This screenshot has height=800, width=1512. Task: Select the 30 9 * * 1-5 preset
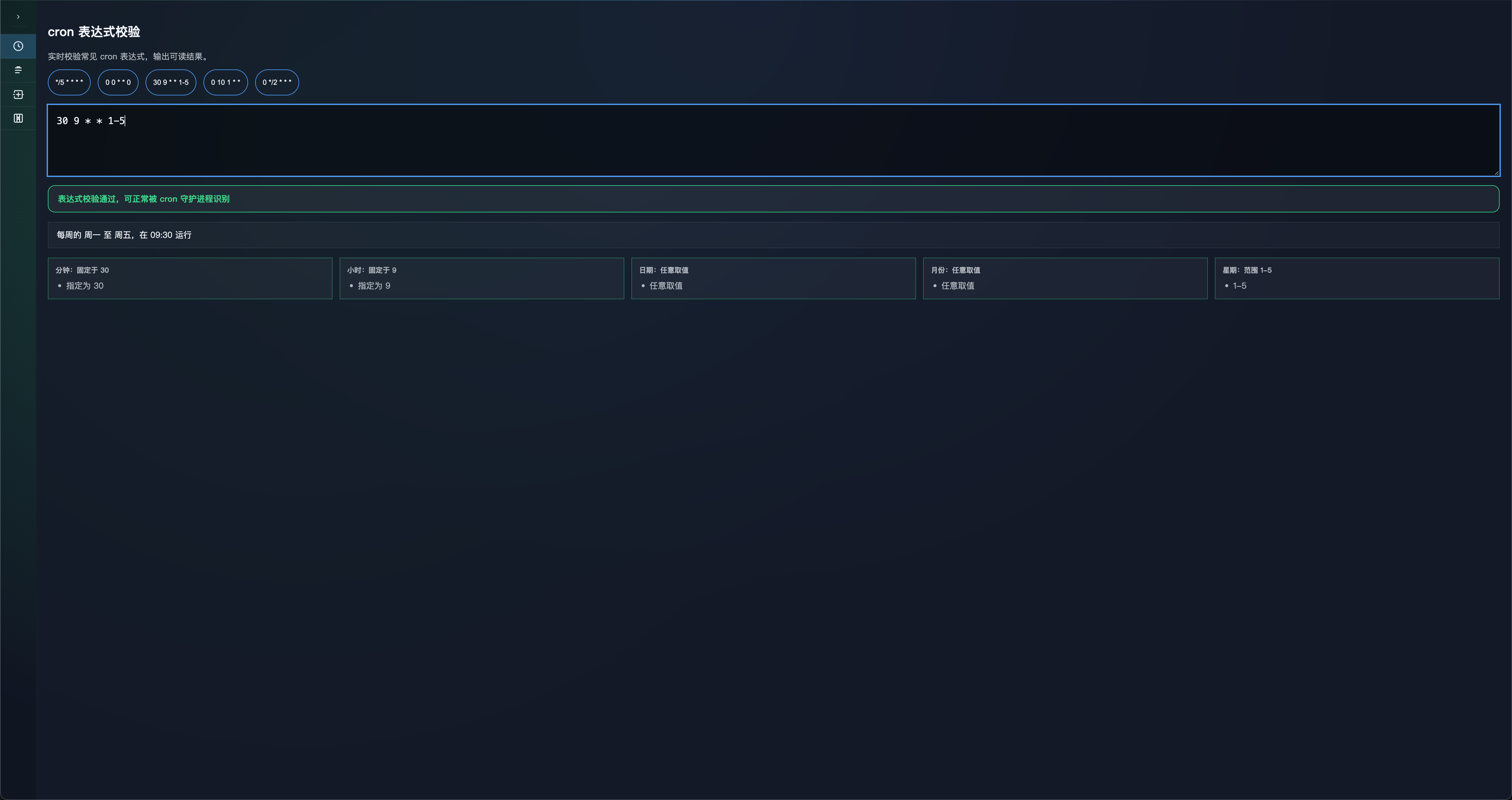[171, 82]
